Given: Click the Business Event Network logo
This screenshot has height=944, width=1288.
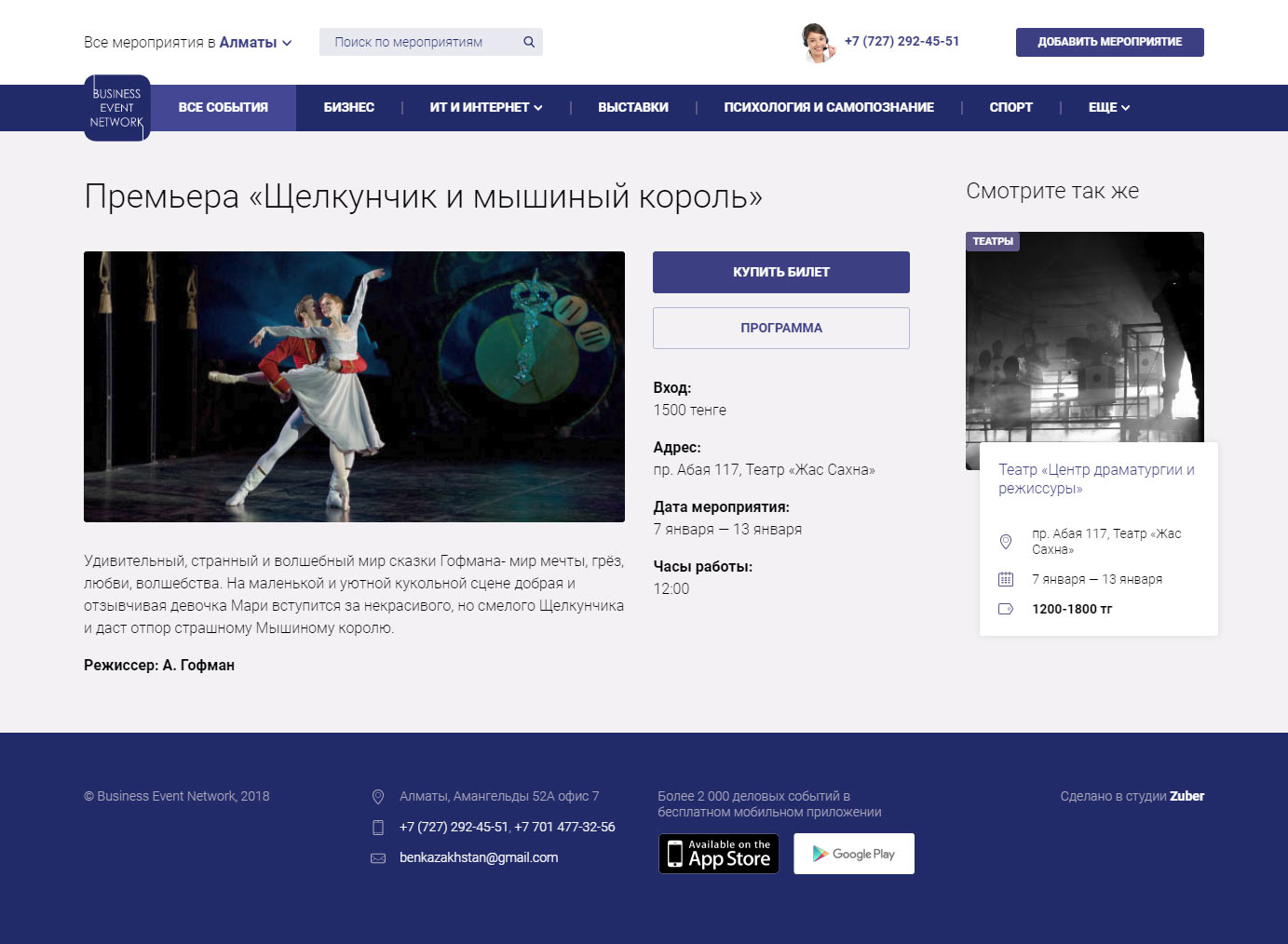Looking at the screenshot, I should (x=117, y=108).
